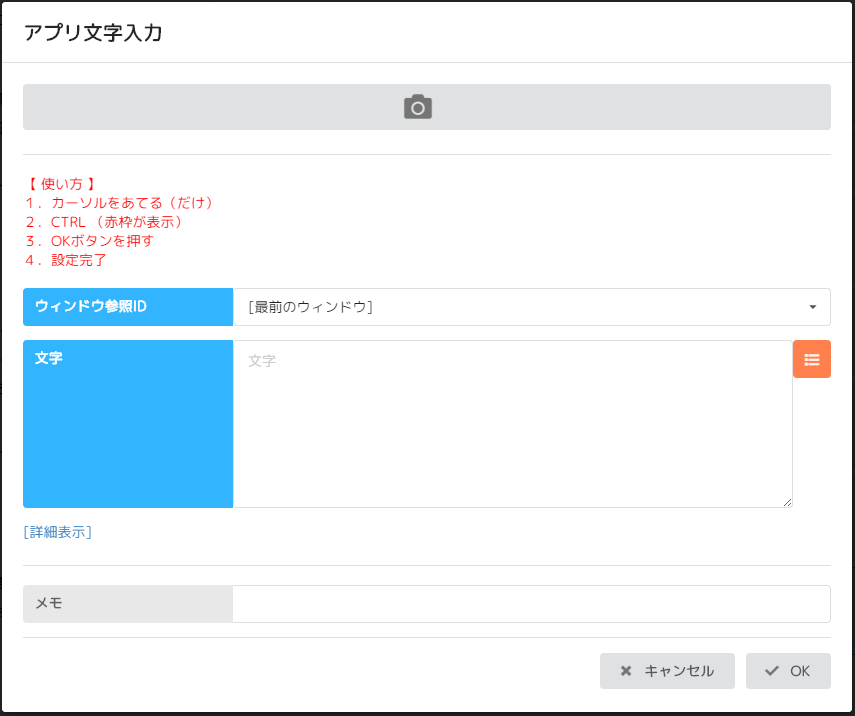Select a window from the reference dropdown
The height and width of the screenshot is (716, 855).
pyautogui.click(x=532, y=307)
